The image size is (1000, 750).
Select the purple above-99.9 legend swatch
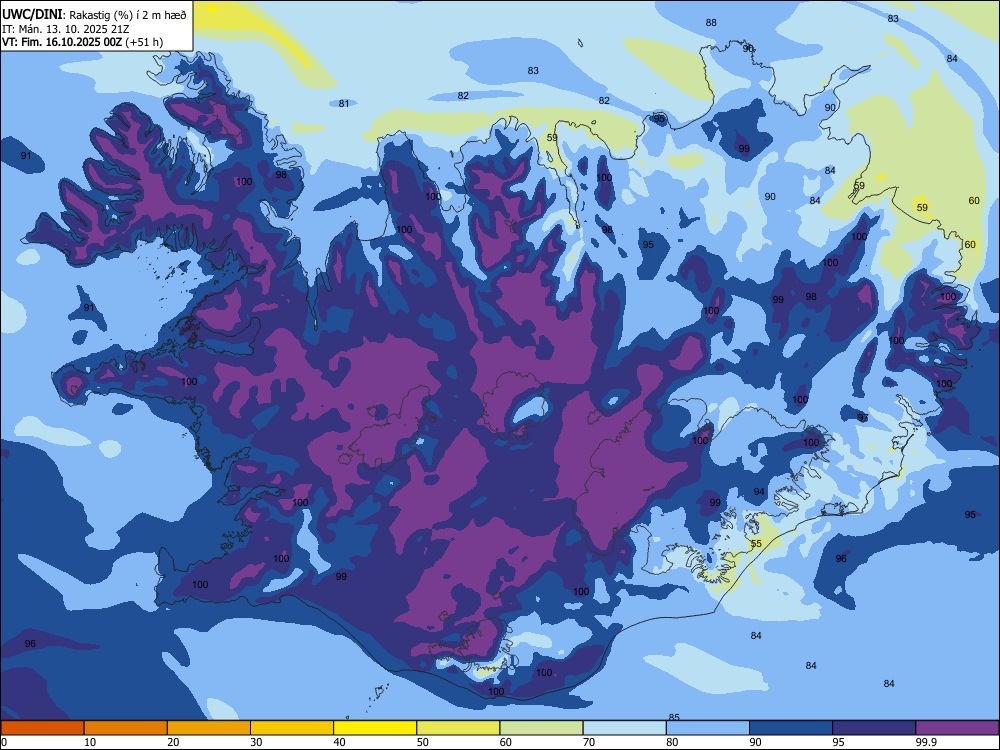coord(957,728)
